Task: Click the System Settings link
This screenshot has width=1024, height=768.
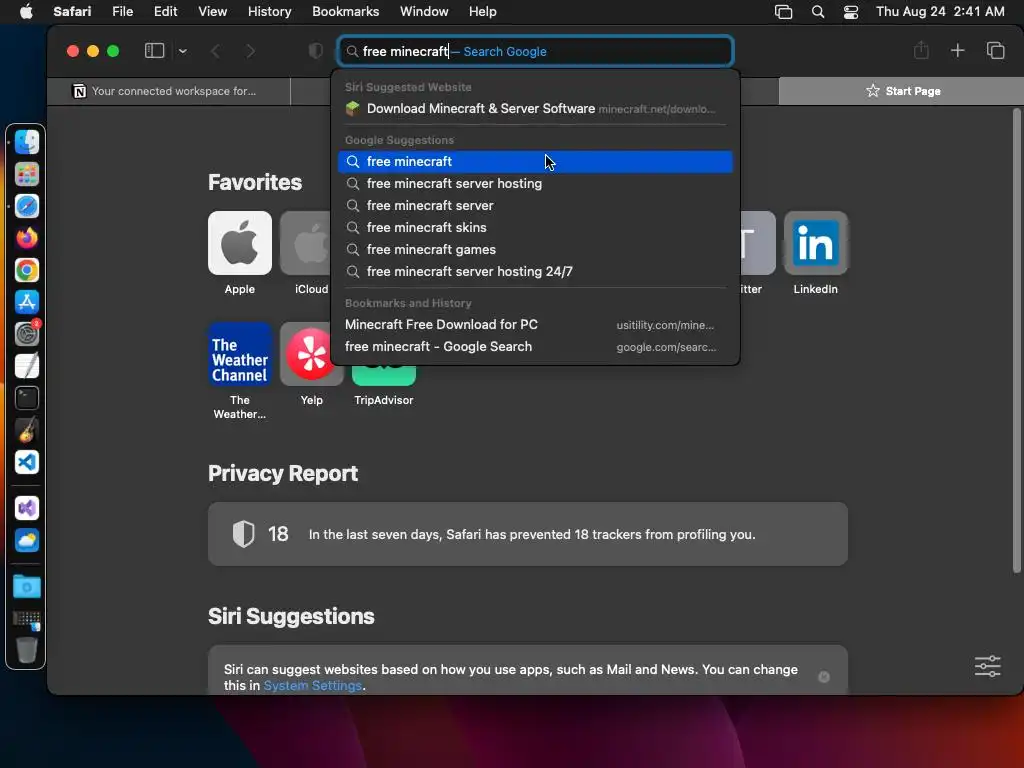Action: 313,686
